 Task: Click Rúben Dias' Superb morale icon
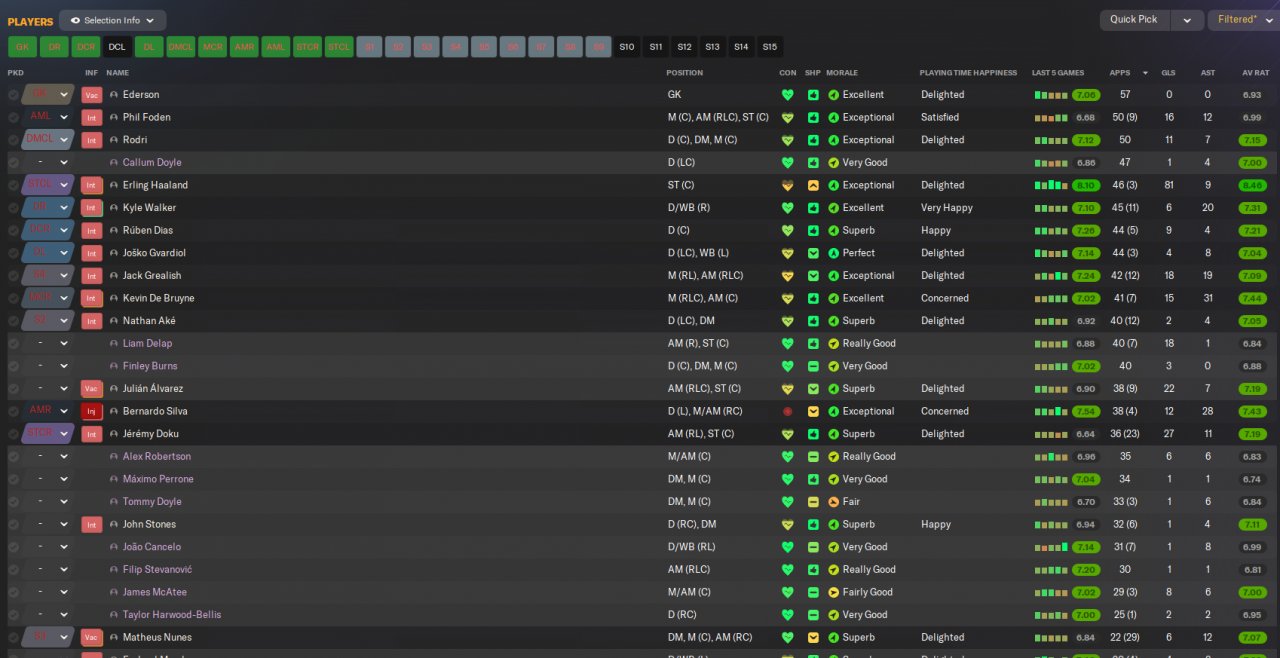(834, 230)
